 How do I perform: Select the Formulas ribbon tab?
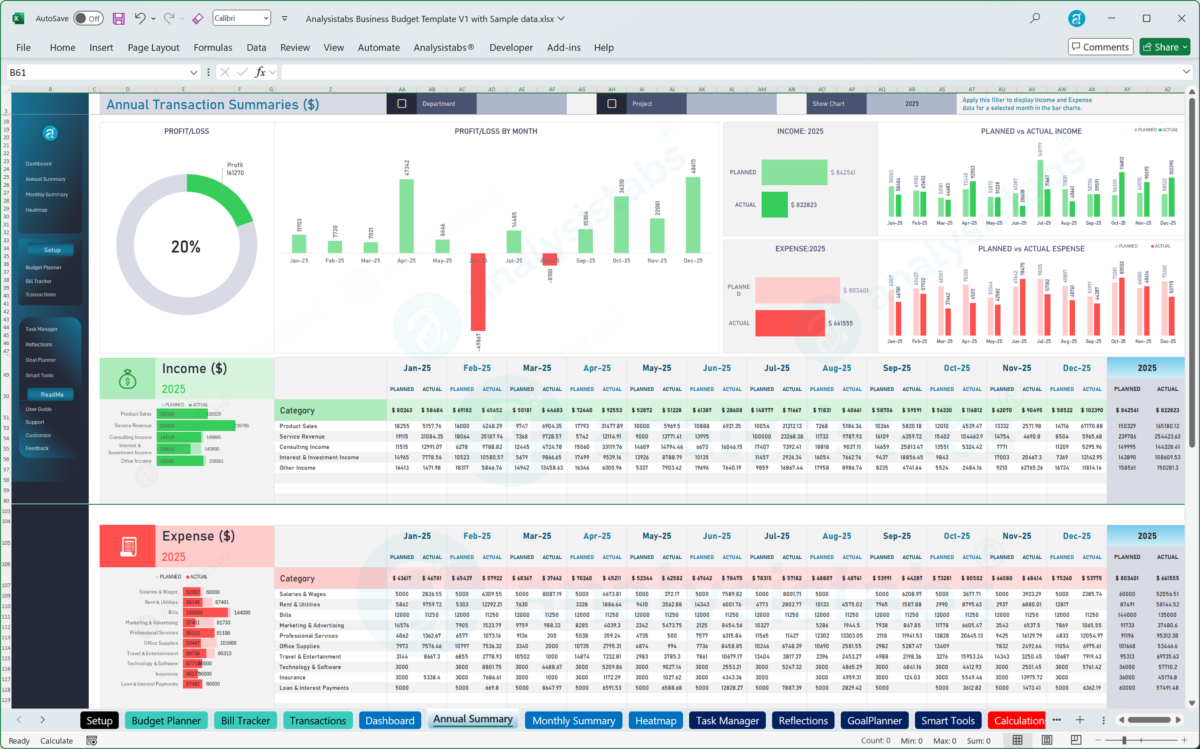(213, 47)
